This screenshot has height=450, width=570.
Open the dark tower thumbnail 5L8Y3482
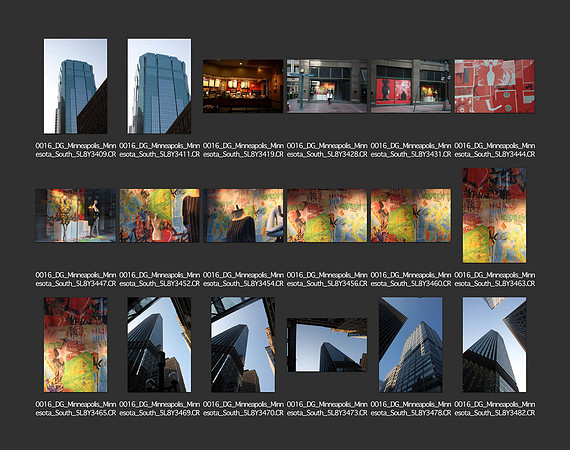[x=494, y=345]
